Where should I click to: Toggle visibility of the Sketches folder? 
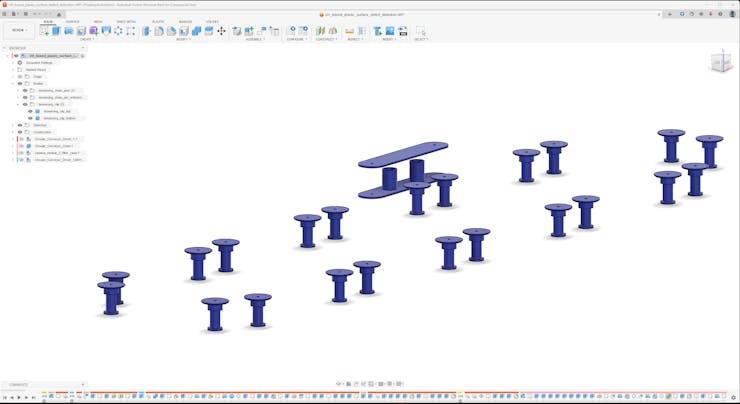20,125
